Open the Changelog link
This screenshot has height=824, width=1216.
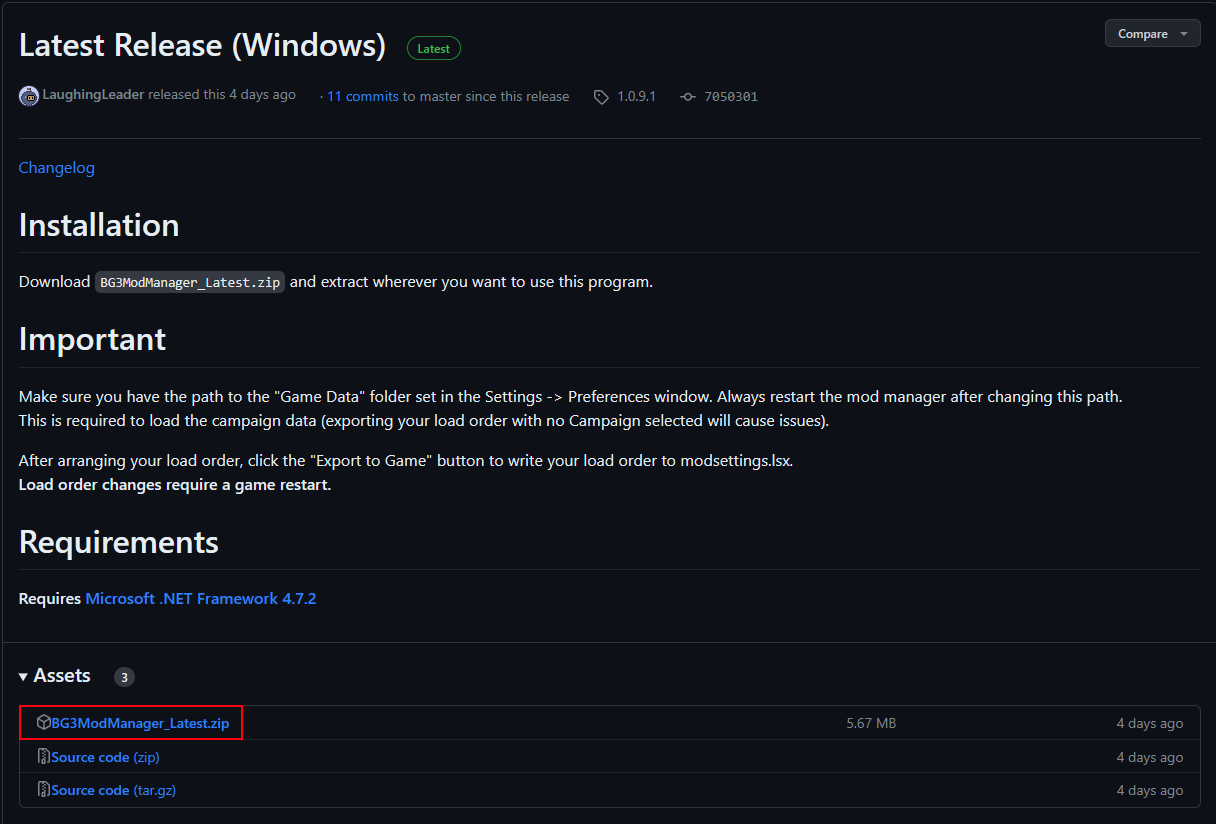coord(57,168)
